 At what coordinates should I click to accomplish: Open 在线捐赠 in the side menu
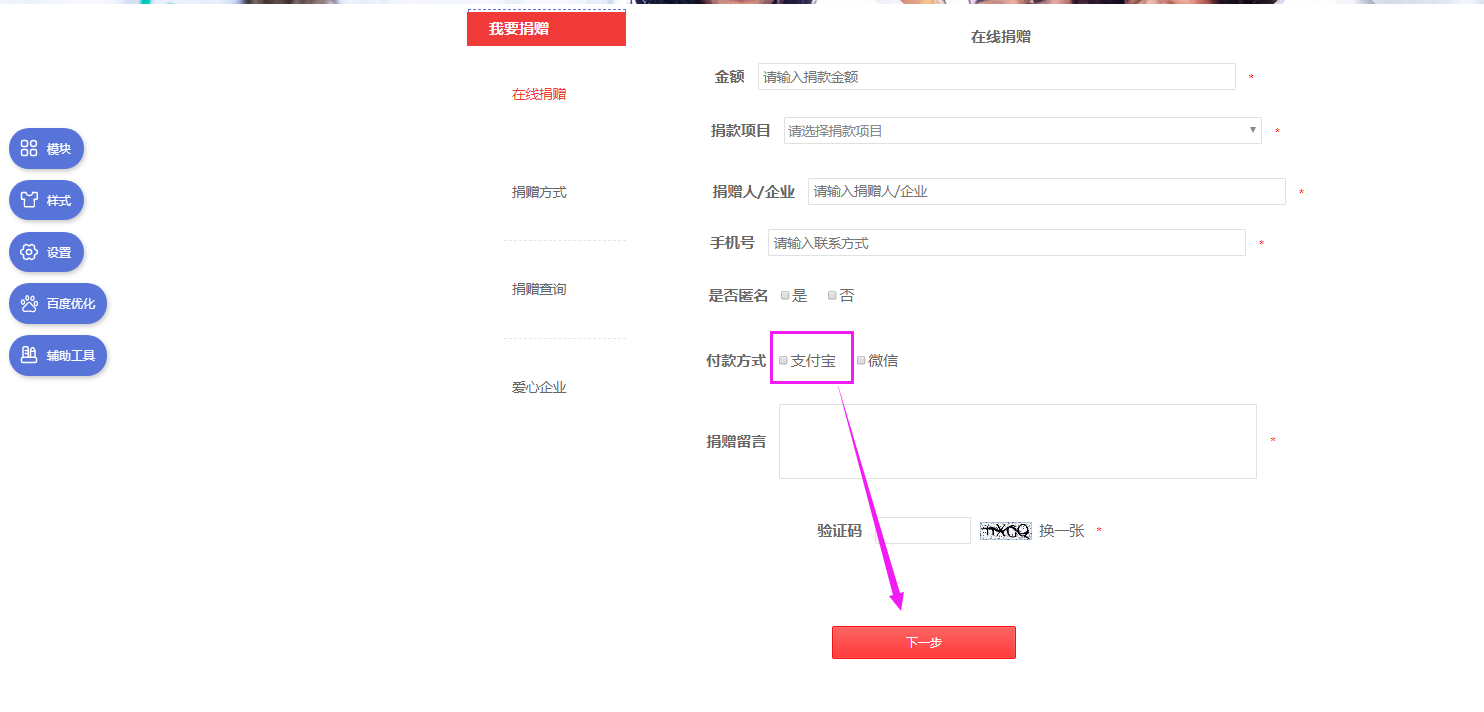click(539, 94)
